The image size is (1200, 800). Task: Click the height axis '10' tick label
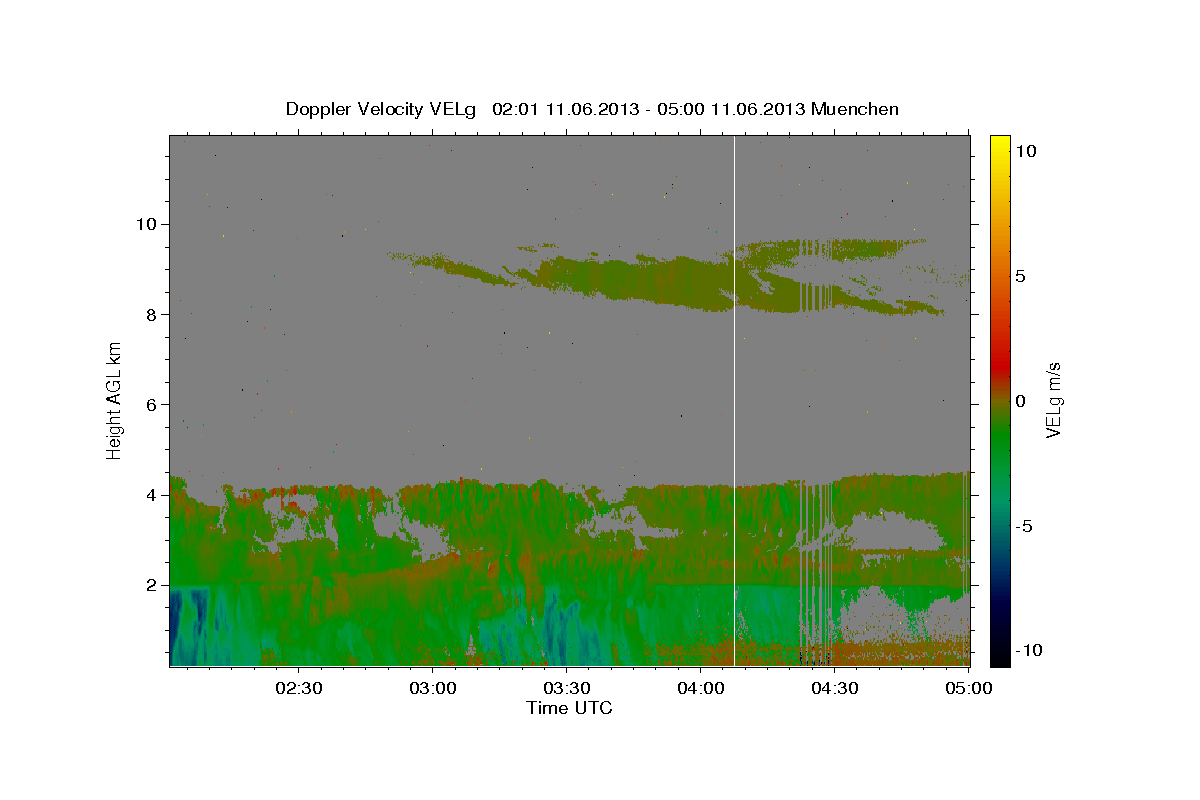147,223
